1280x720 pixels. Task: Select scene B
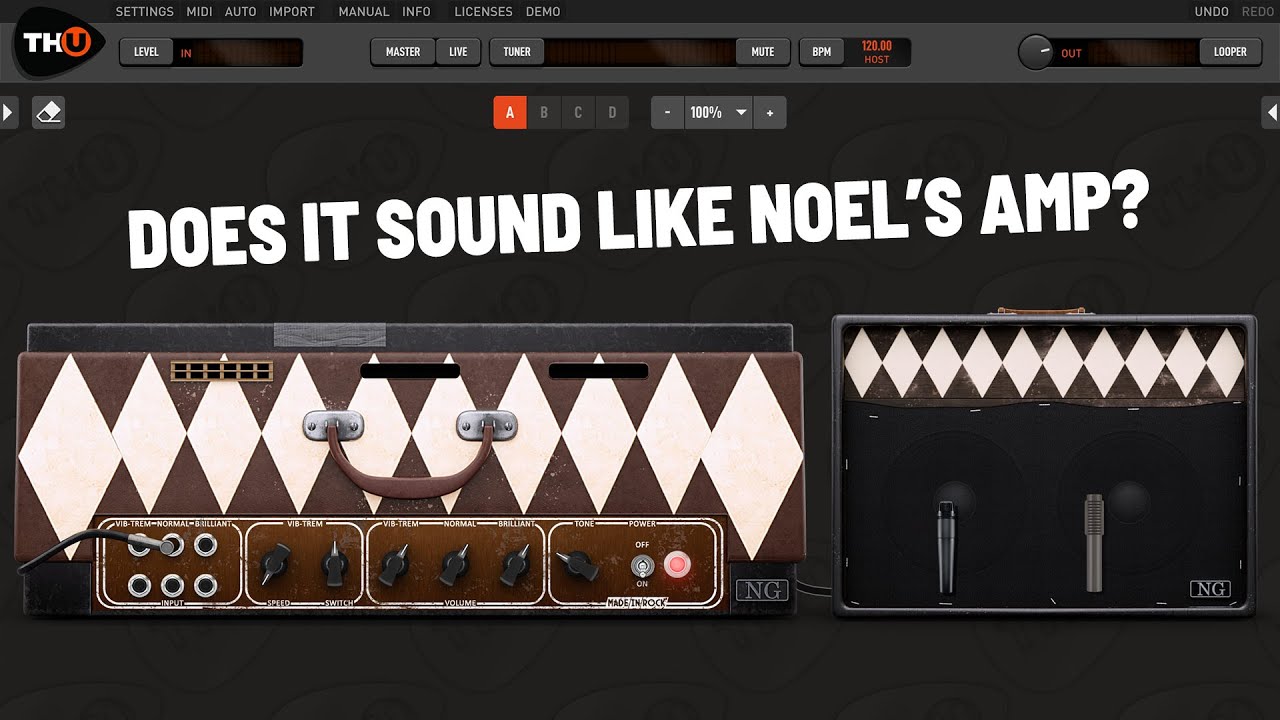pos(544,113)
